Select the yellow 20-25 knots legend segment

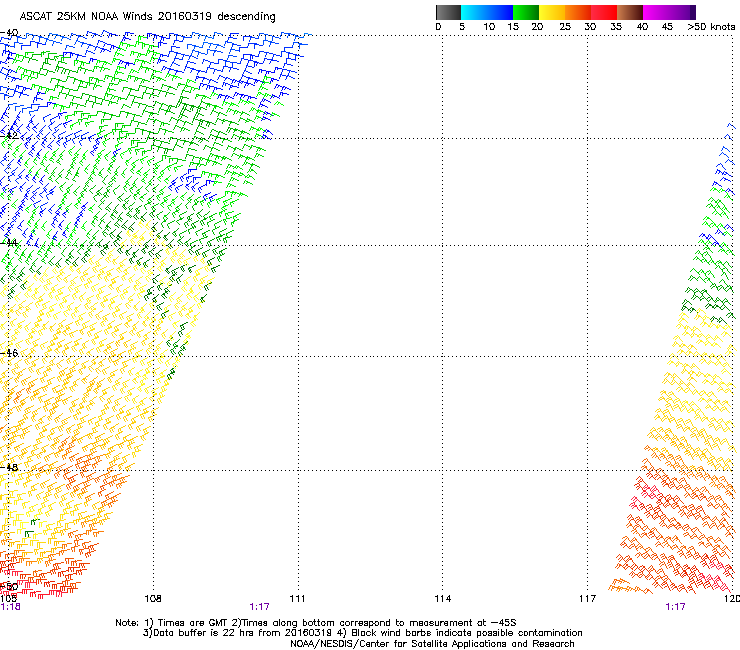552,12
